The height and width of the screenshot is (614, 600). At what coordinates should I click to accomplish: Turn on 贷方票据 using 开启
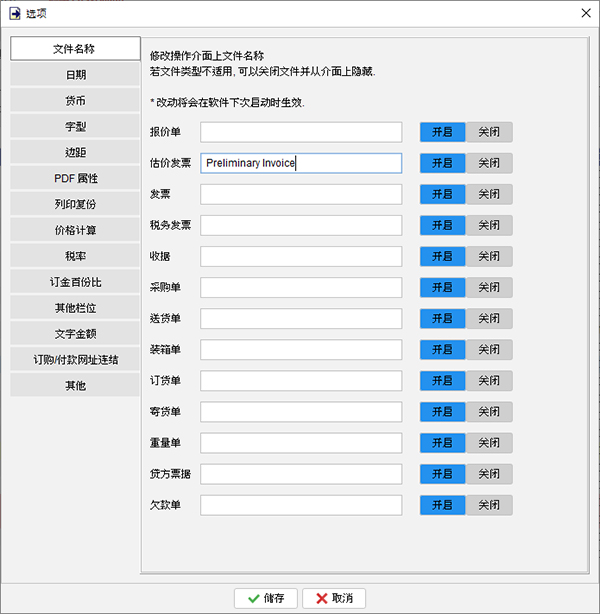[443, 474]
